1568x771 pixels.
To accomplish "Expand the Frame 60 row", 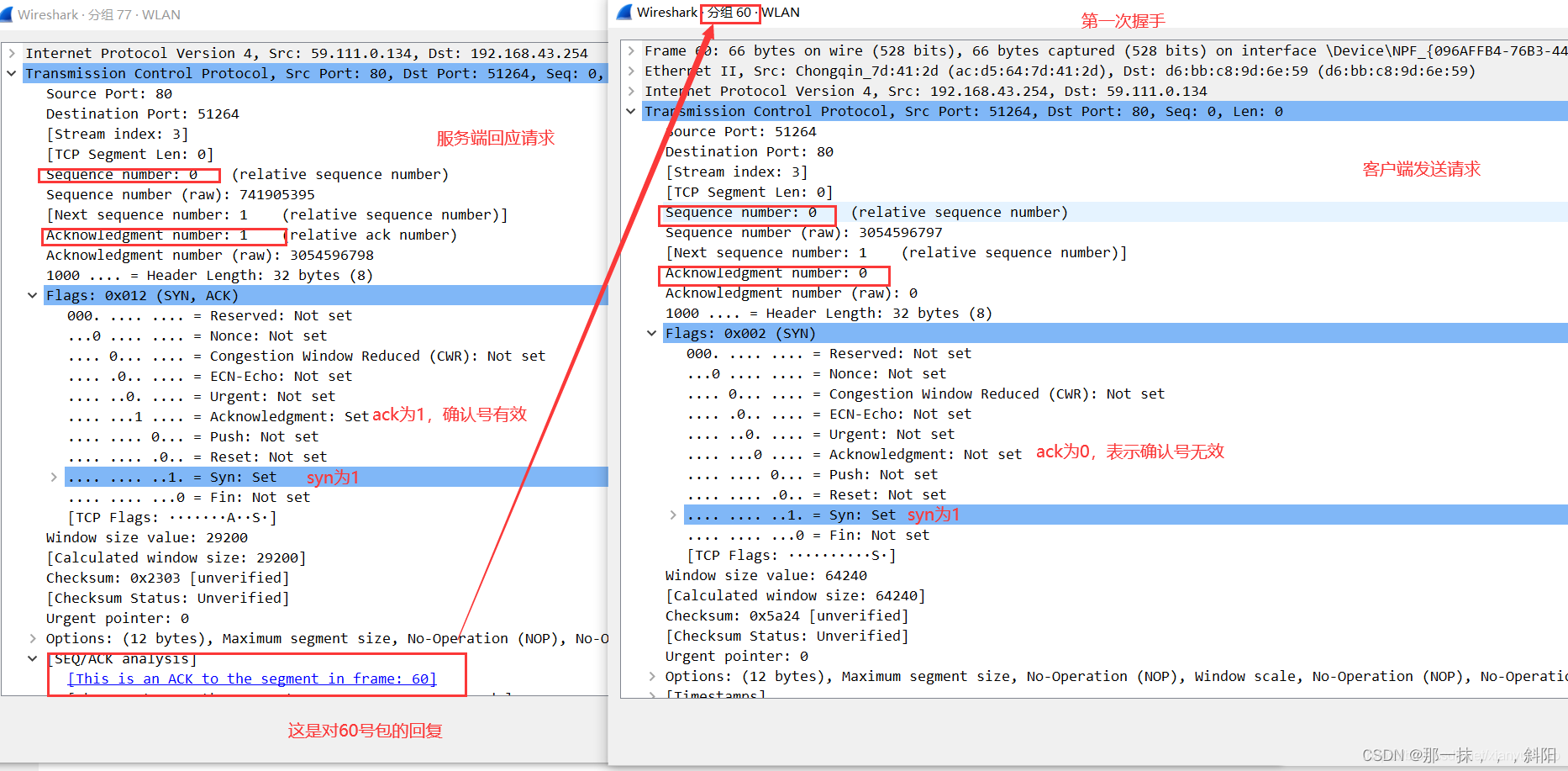I will 631,50.
